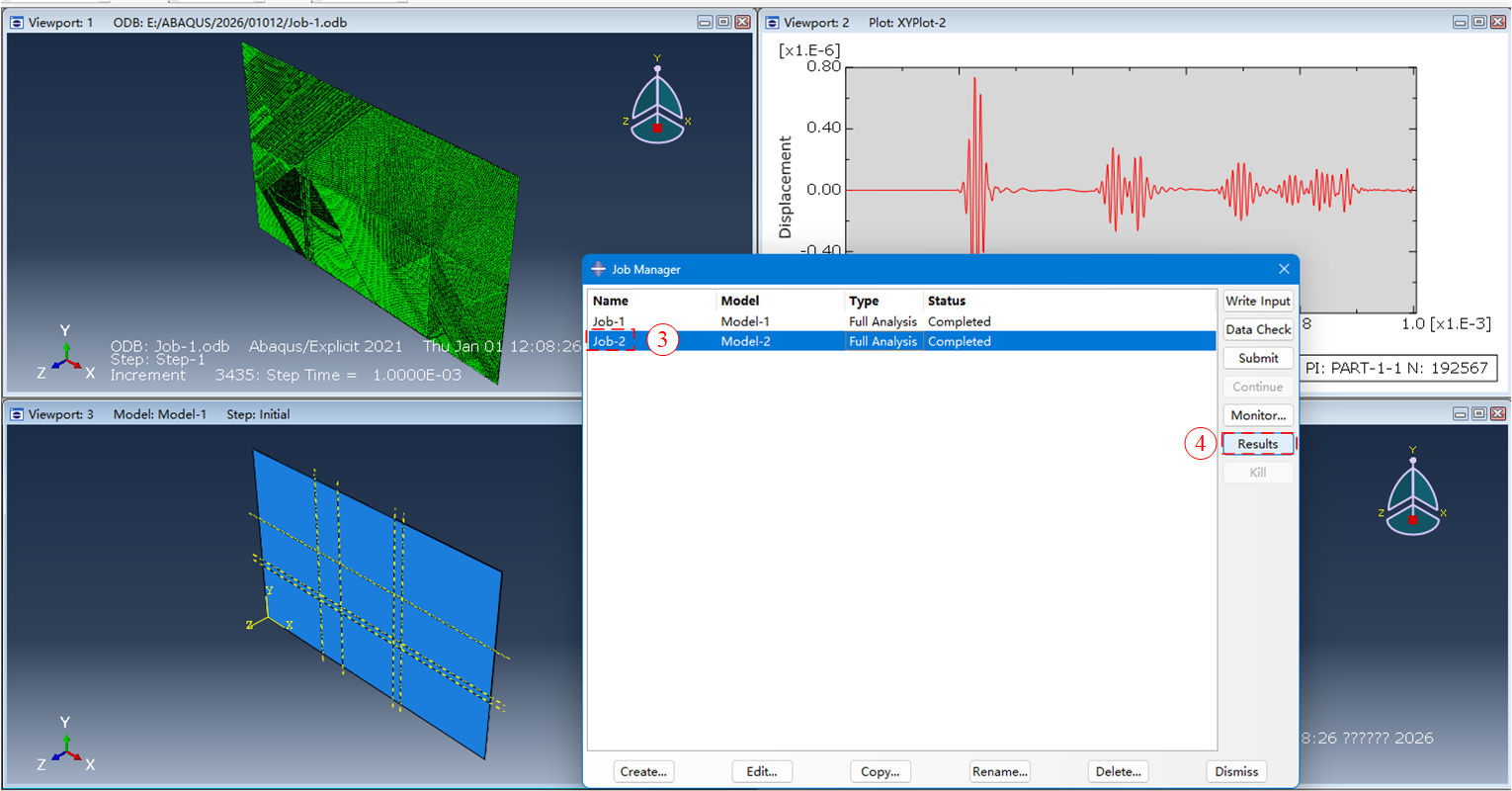Click the Completed status of Job-1
The image size is (1512, 791).
[x=959, y=321]
